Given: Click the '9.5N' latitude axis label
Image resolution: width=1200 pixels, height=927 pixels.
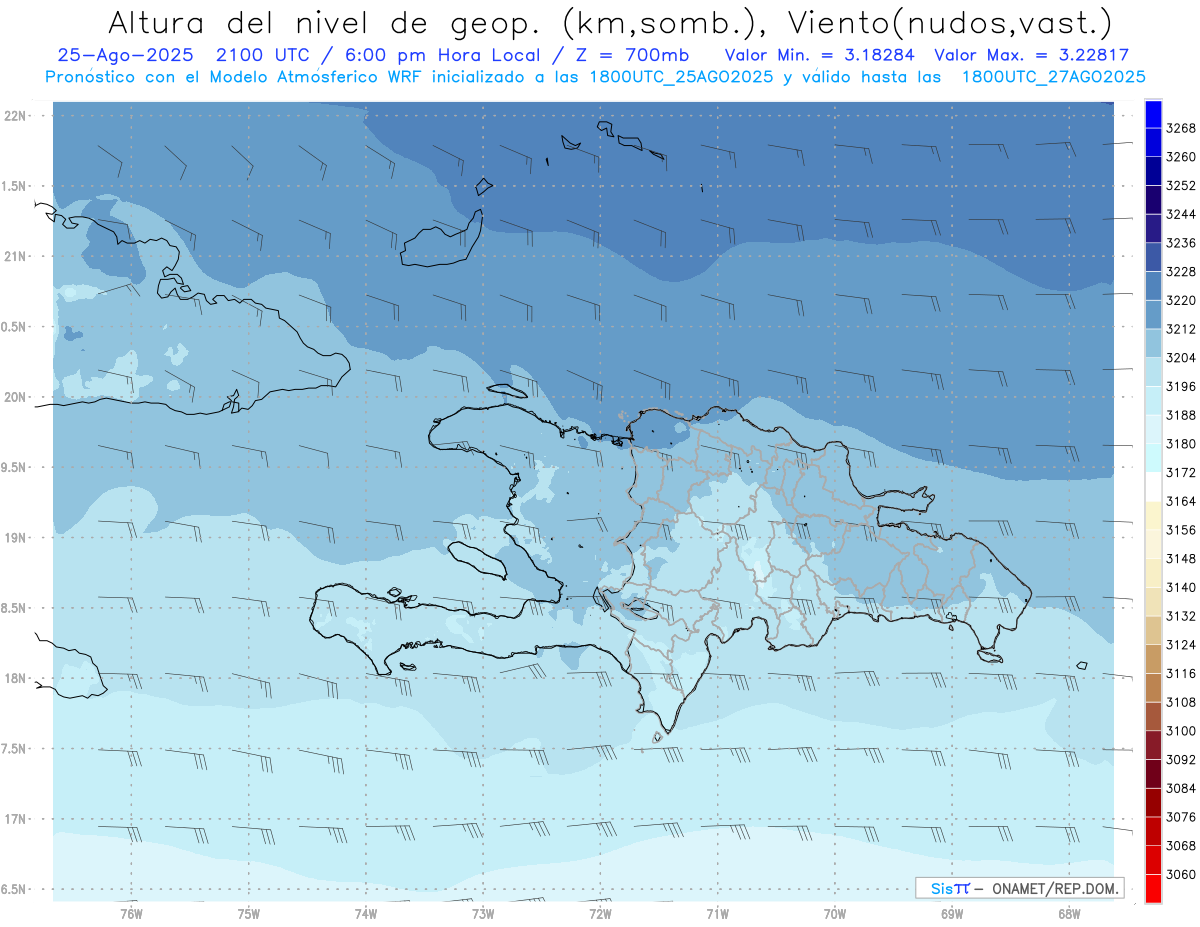Looking at the screenshot, I should coord(13,467).
